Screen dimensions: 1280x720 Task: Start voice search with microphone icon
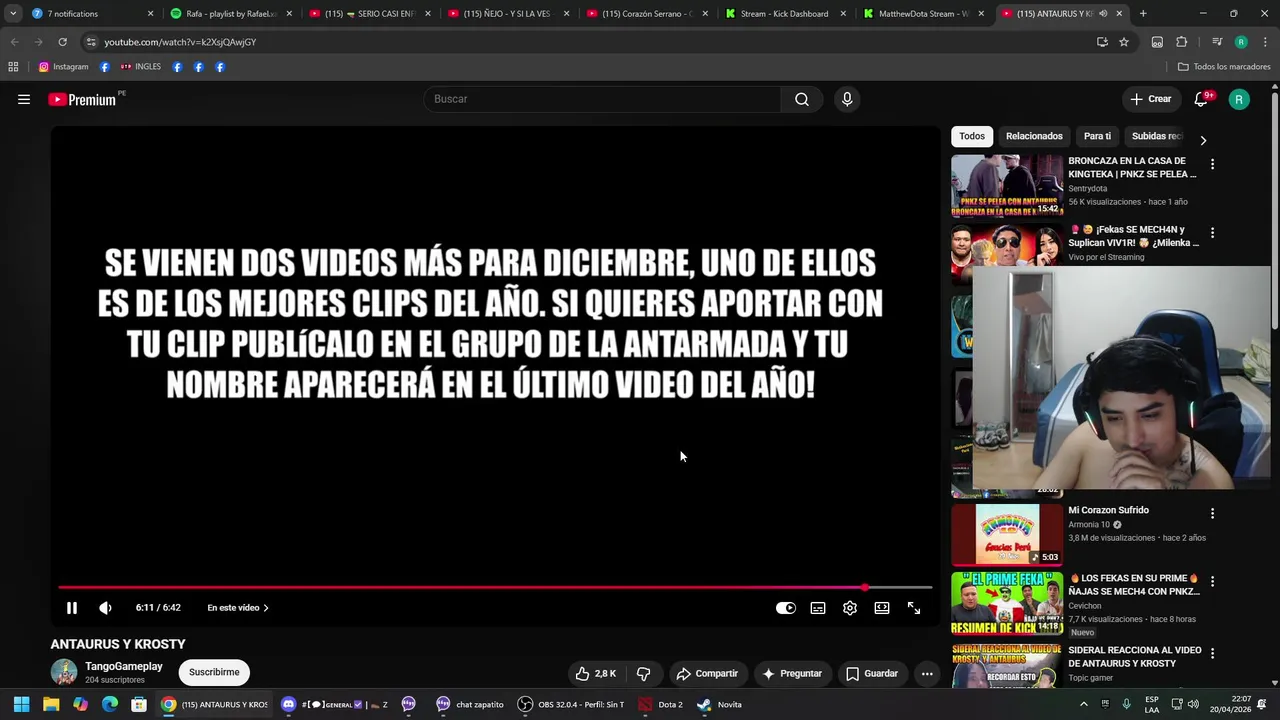pyautogui.click(x=847, y=99)
